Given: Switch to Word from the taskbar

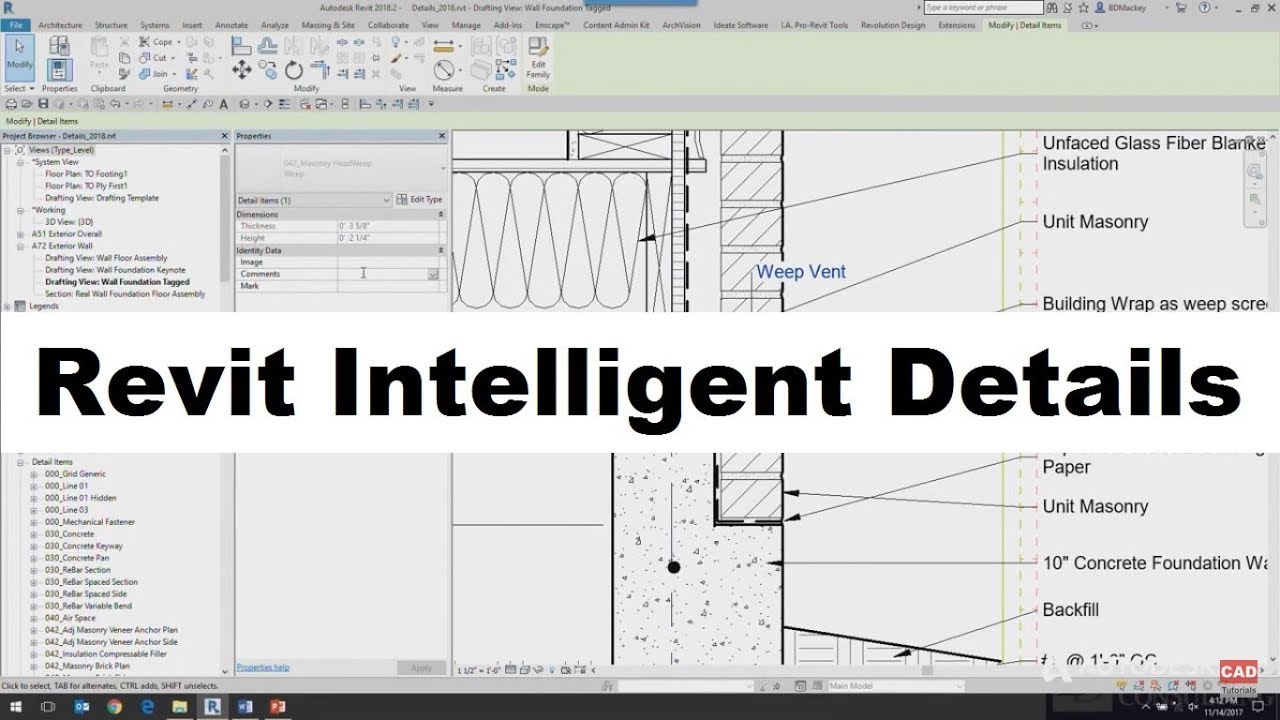Looking at the screenshot, I should coord(247,706).
